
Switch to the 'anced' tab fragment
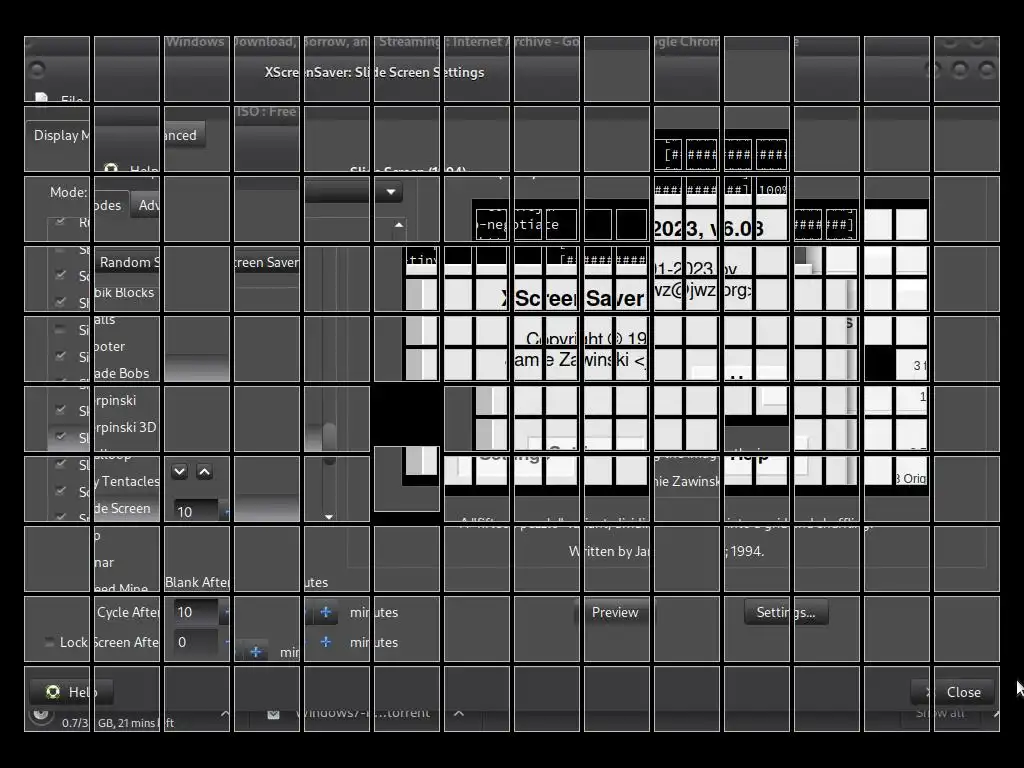coord(185,135)
